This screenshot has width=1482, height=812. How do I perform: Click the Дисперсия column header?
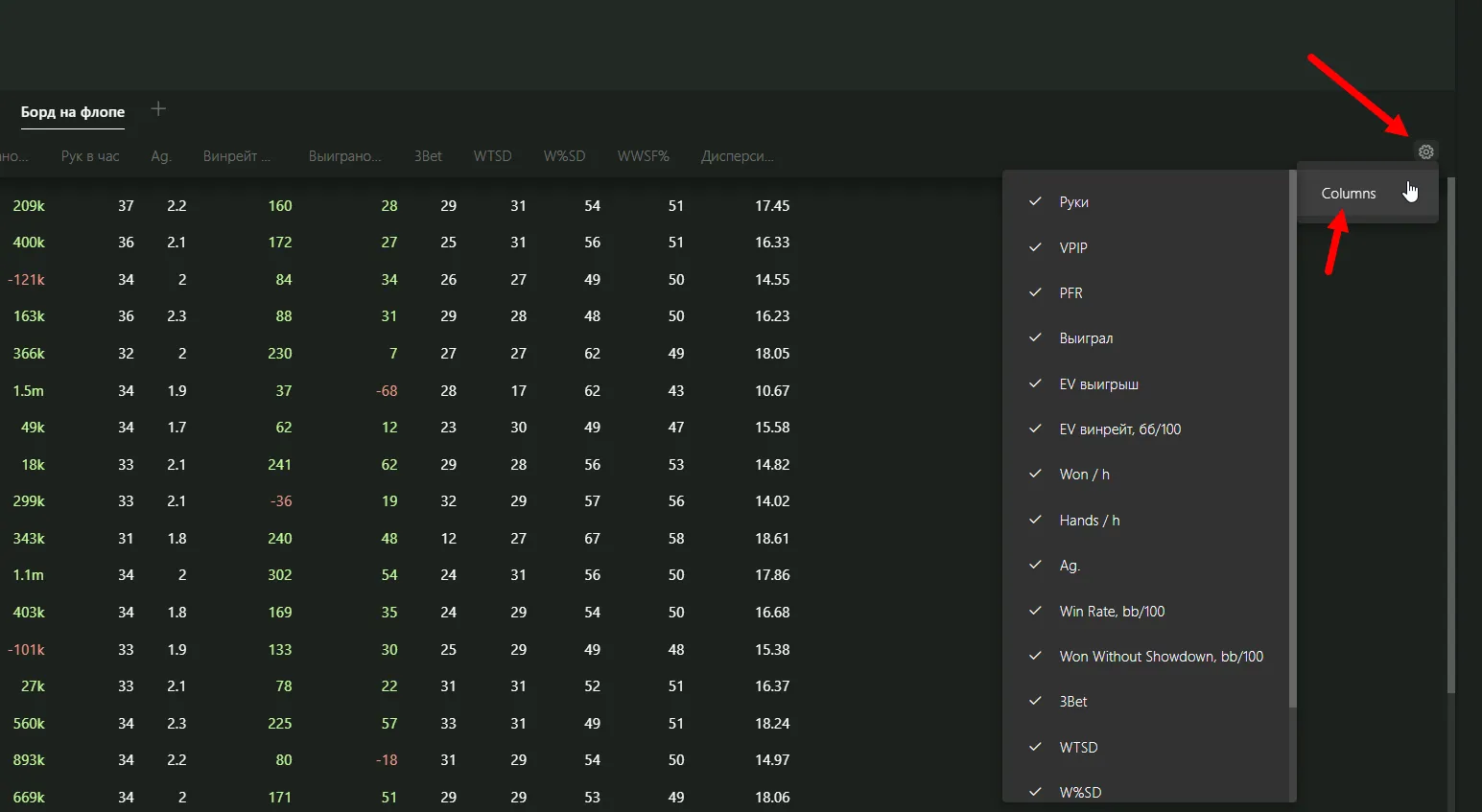click(737, 156)
